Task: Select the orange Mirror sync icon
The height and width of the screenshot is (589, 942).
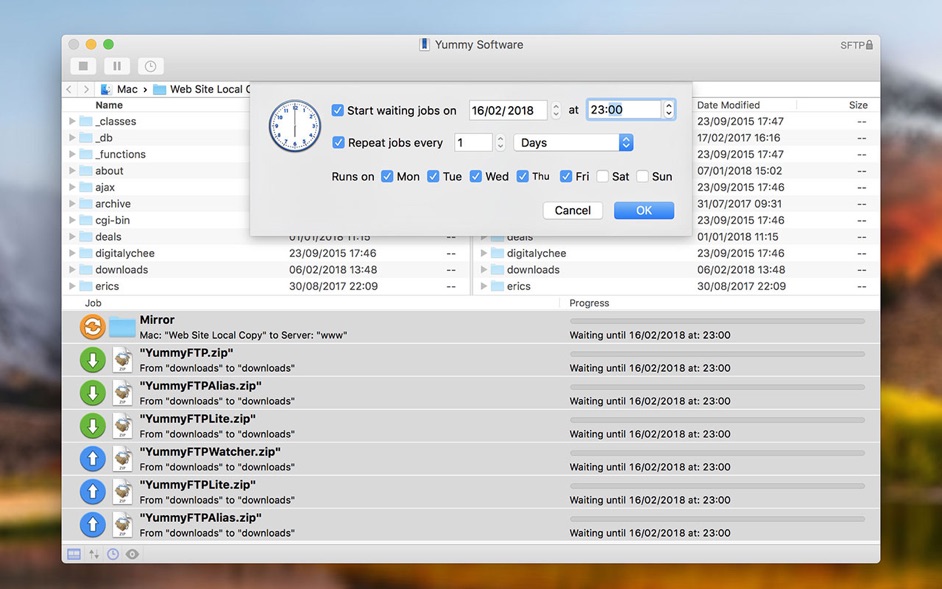Action: 93,327
